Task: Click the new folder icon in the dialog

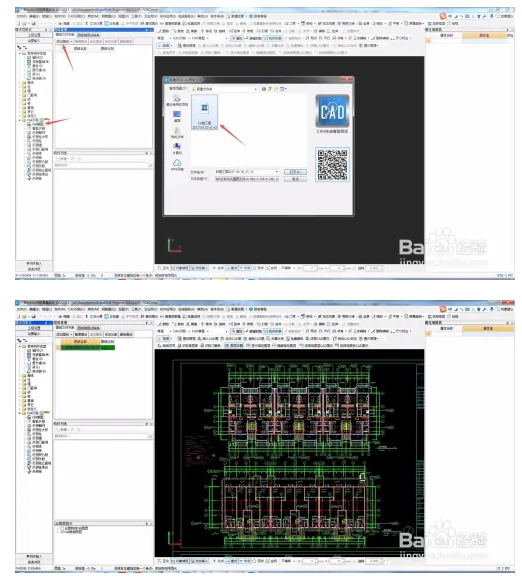Action: [x=276, y=89]
